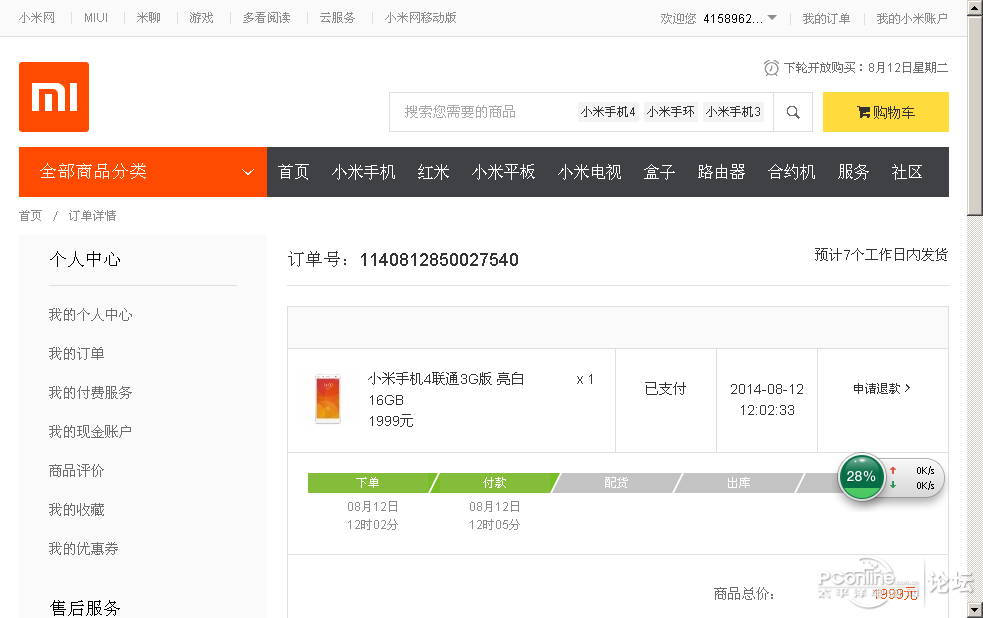Select the 小米手机3 search suggestion tag
Screen dimensions: 983x618
pyautogui.click(x=733, y=112)
